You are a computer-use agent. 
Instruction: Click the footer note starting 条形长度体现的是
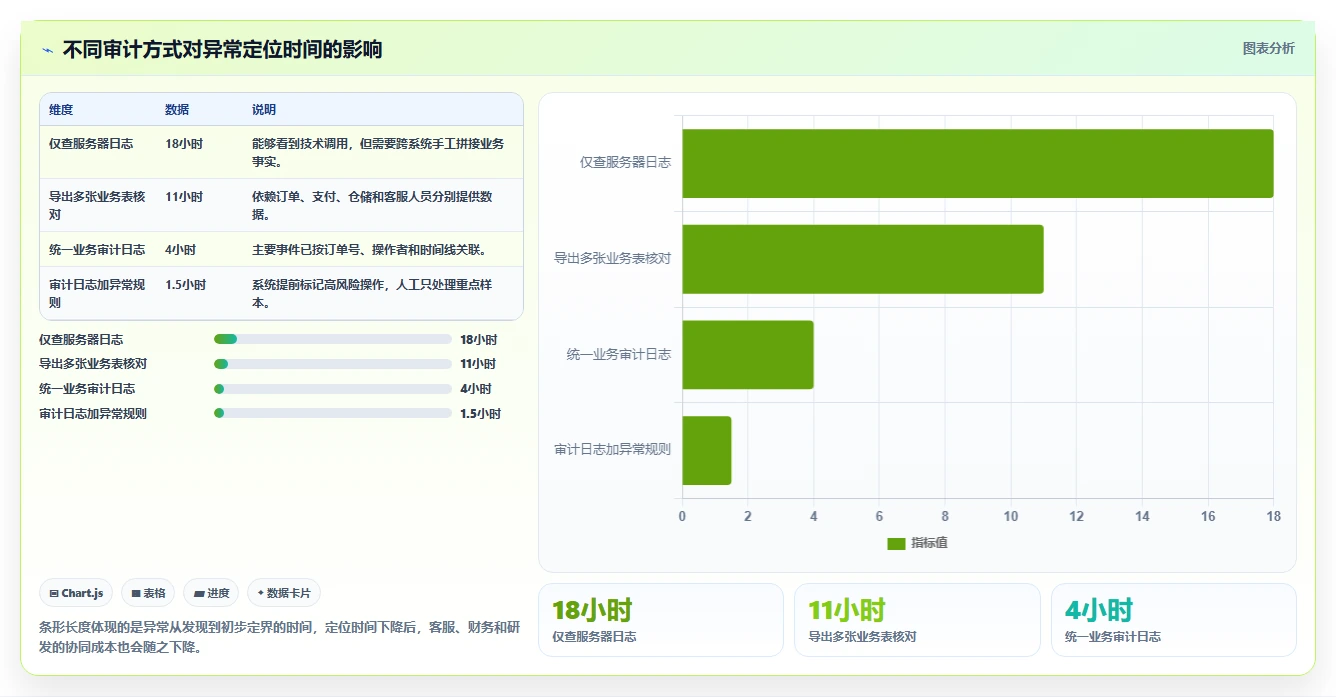tap(279, 637)
